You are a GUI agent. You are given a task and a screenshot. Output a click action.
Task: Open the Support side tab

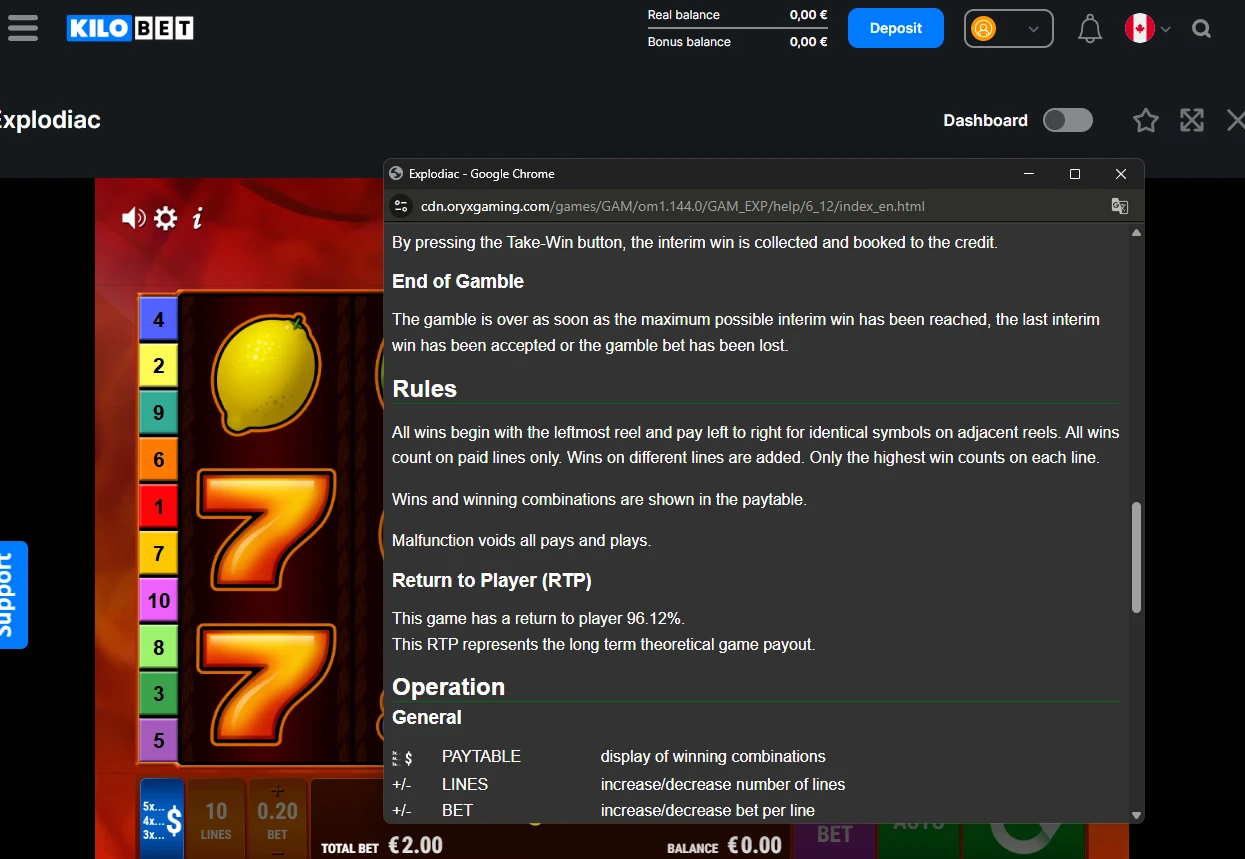(13, 595)
